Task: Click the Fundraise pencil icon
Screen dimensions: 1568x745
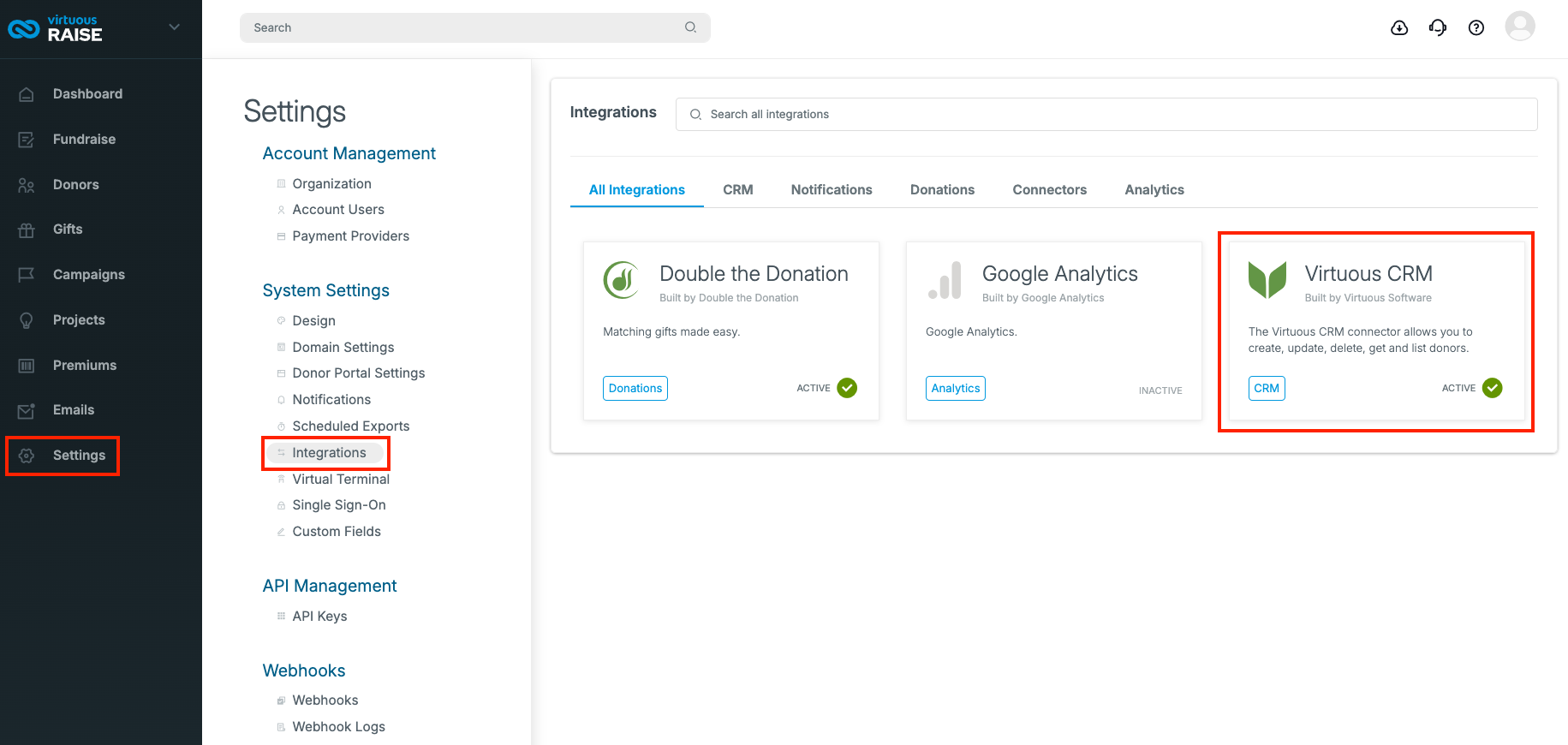Action: [x=27, y=140]
